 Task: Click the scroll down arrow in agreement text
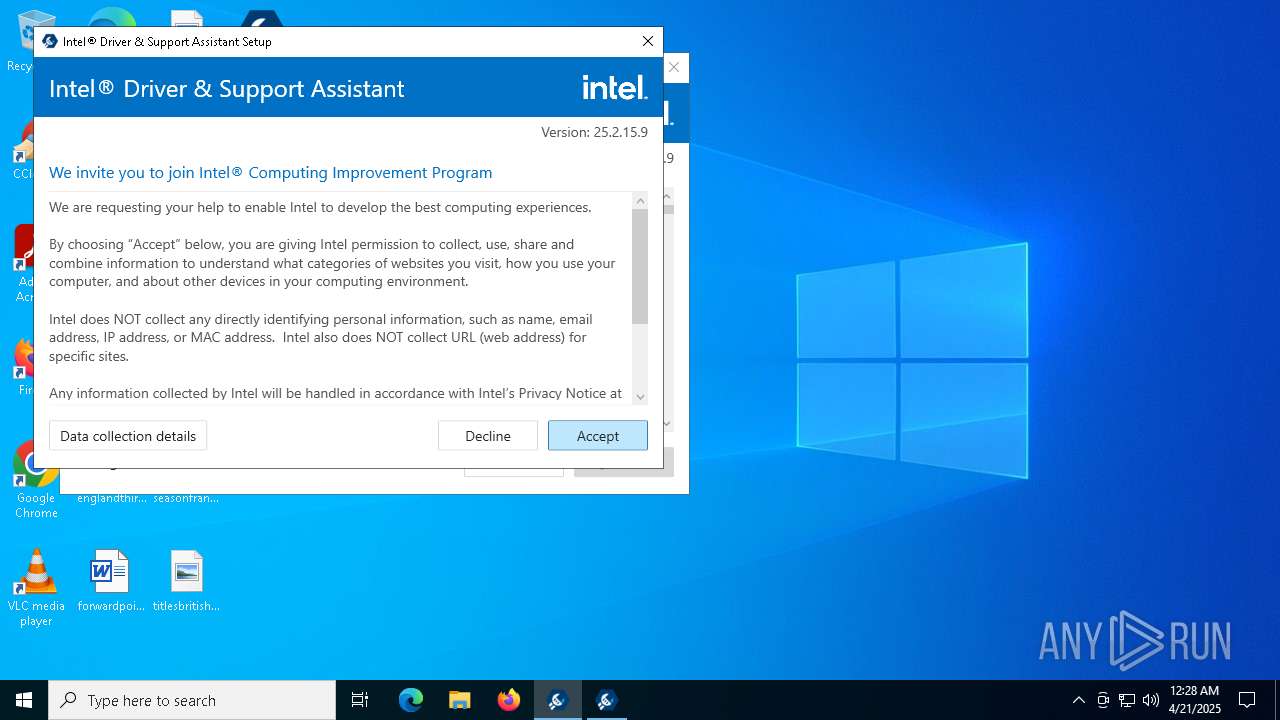click(x=640, y=397)
